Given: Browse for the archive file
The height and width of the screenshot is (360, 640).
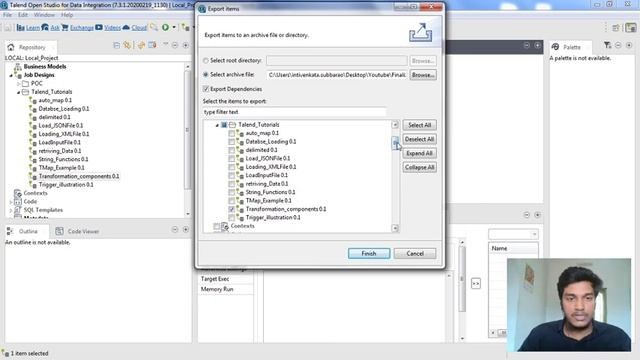Looking at the screenshot, I should (423, 75).
